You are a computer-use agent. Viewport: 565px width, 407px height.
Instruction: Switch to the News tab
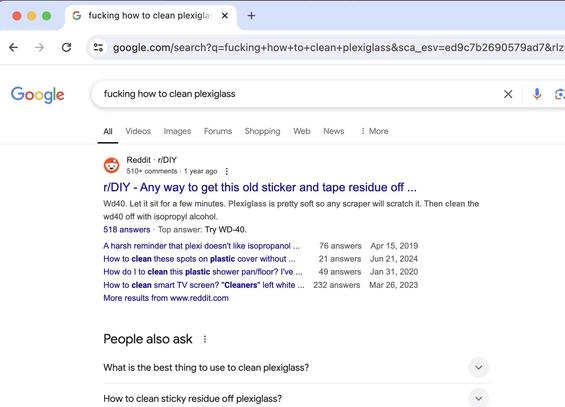coord(334,131)
